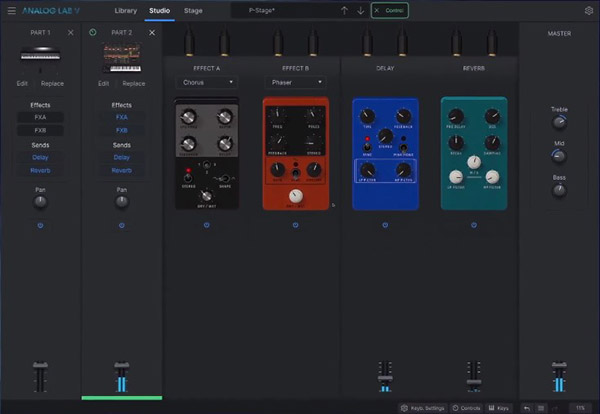600x414 pixels.
Task: Switch to the Library tab
Action: [126, 10]
